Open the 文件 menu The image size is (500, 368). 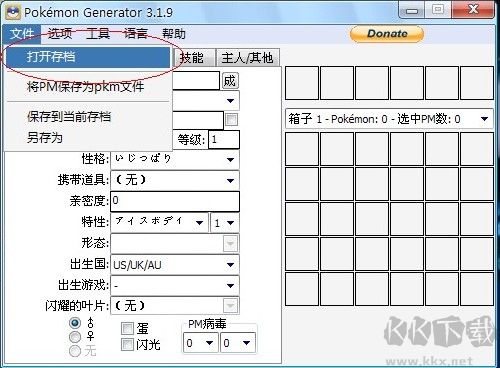(22, 34)
